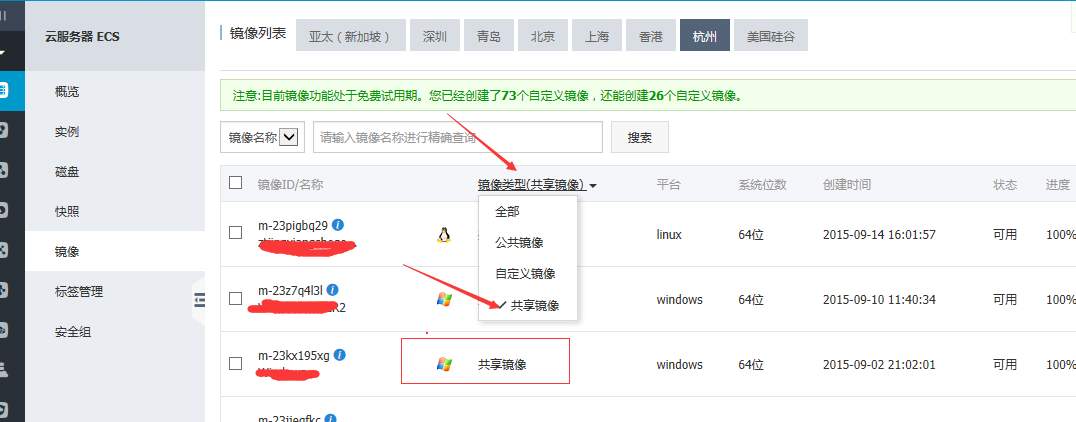Click the highlighted blue left navigation icon
The image size is (1076, 422).
coord(4,90)
